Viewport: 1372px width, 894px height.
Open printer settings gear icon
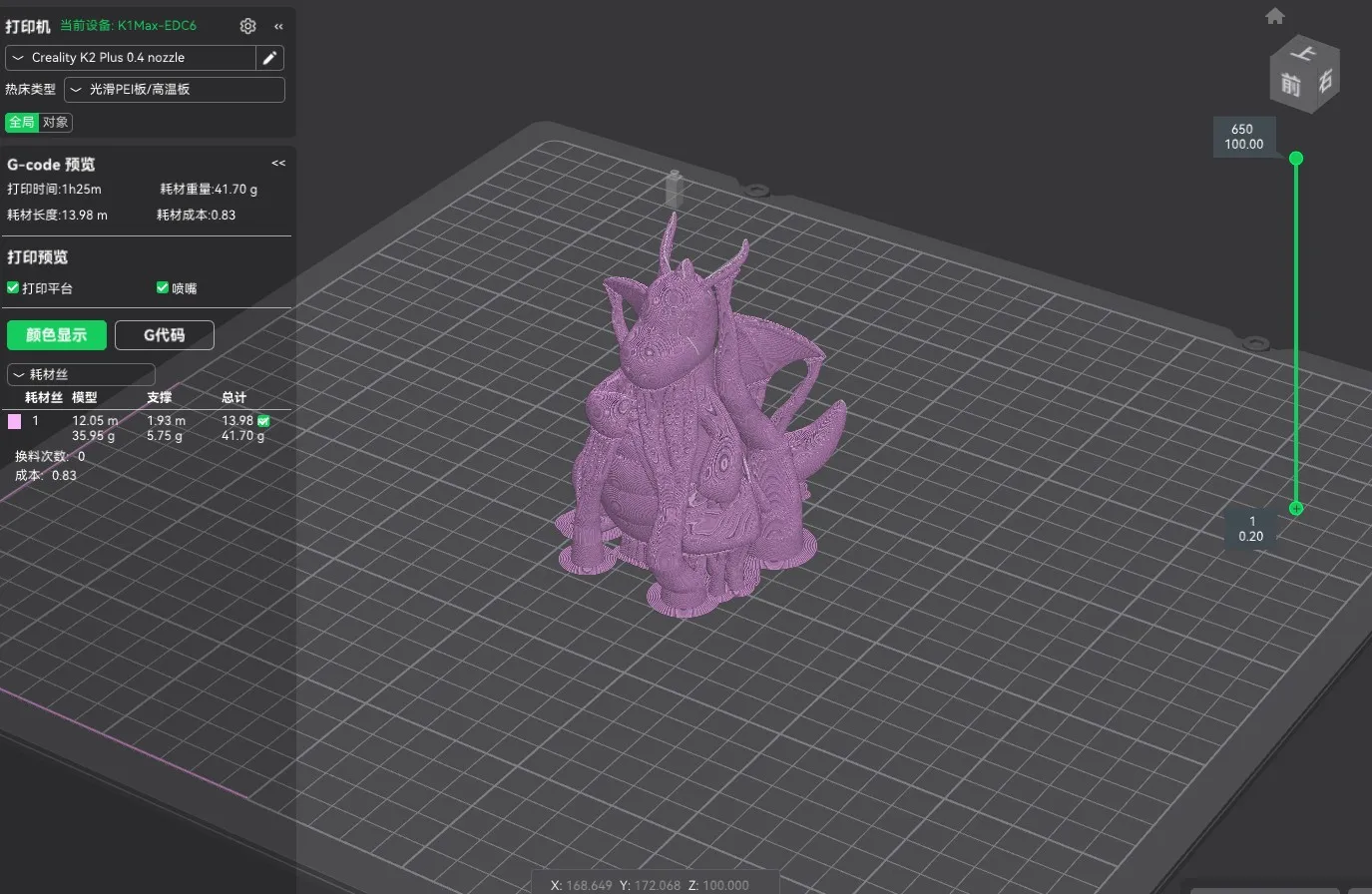(x=247, y=26)
